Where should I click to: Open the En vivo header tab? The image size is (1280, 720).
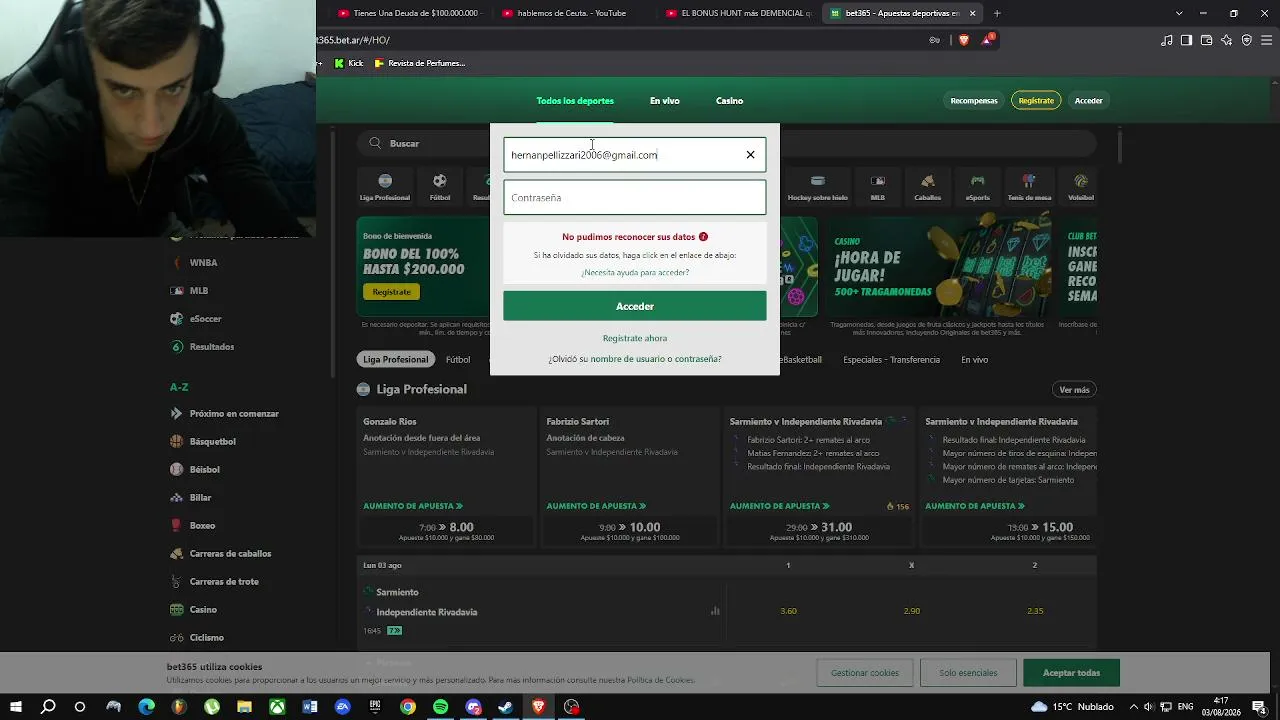pyautogui.click(x=665, y=101)
